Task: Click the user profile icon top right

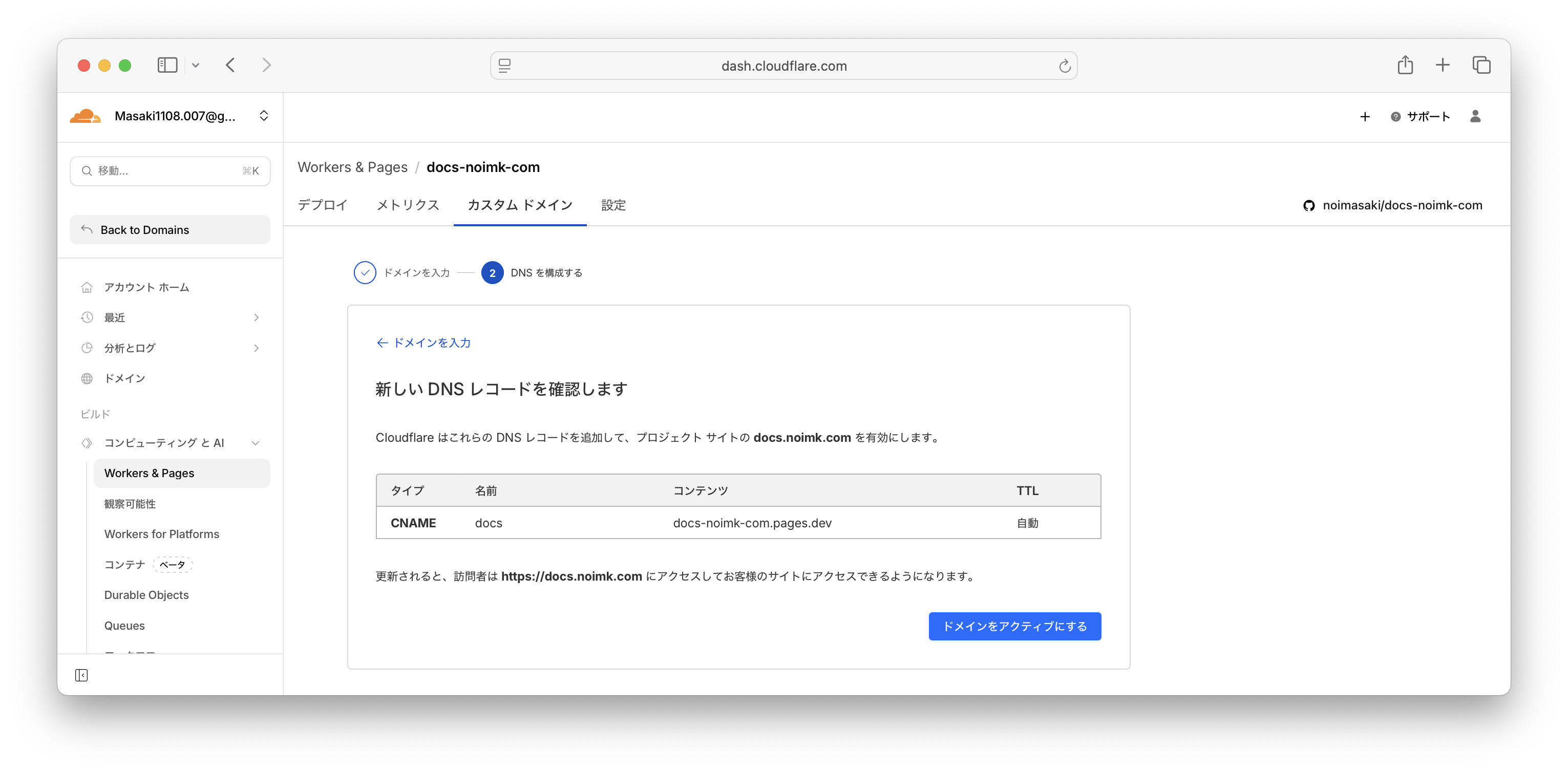Action: pos(1475,116)
